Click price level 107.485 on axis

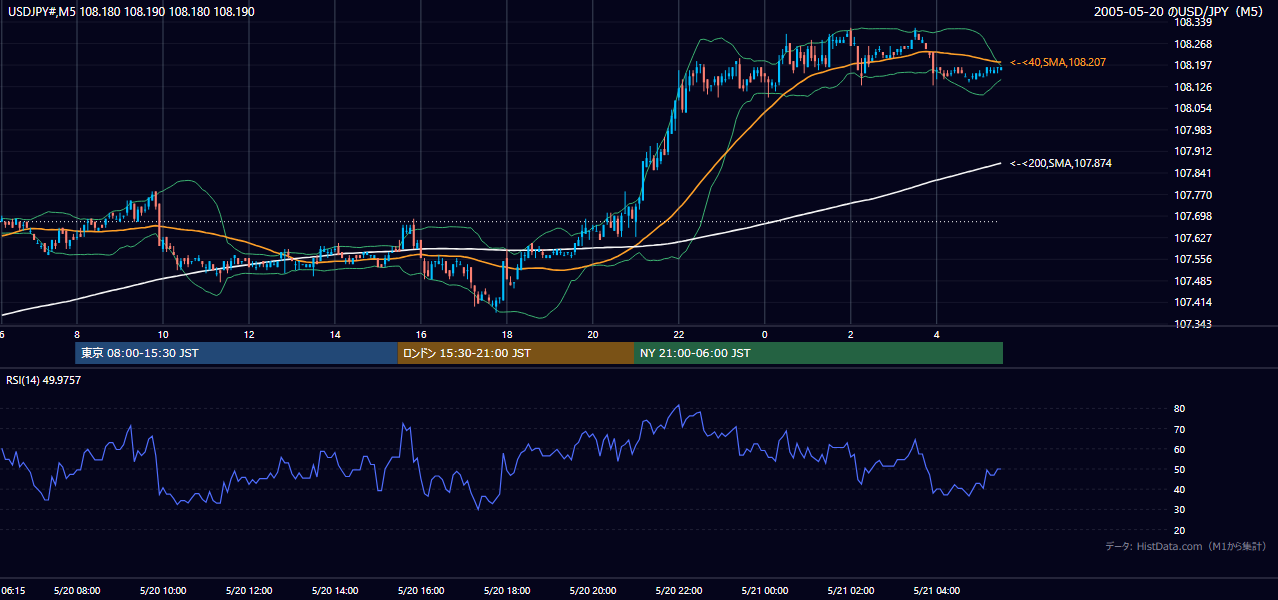pyautogui.click(x=1193, y=281)
